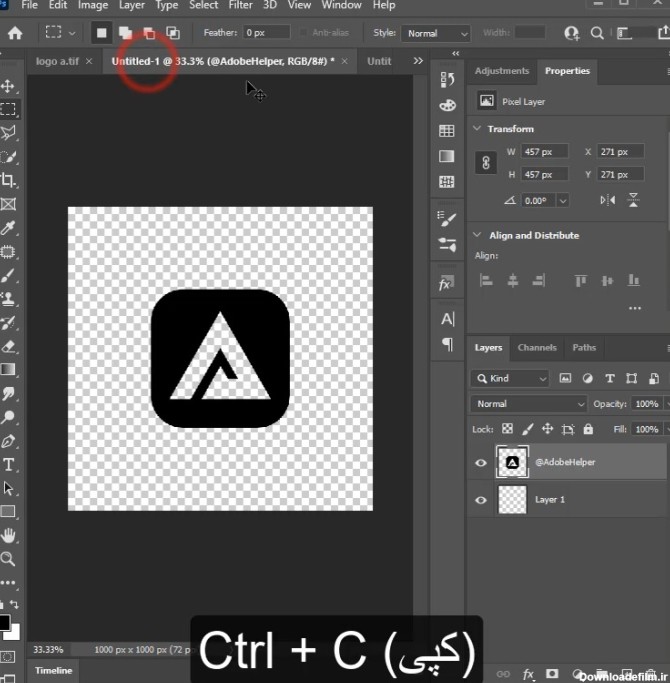Switch to the Adjustments tab
Image resolution: width=670 pixels, height=683 pixels.
(x=501, y=71)
